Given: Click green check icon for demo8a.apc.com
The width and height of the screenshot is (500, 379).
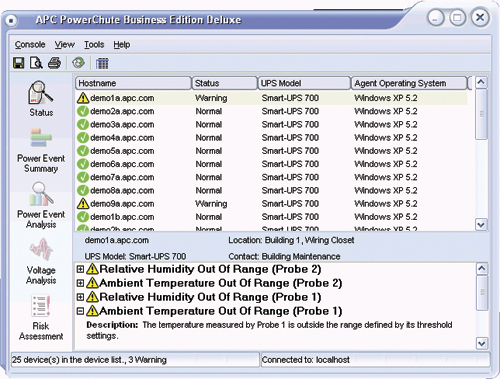Looking at the screenshot, I should point(83,190).
